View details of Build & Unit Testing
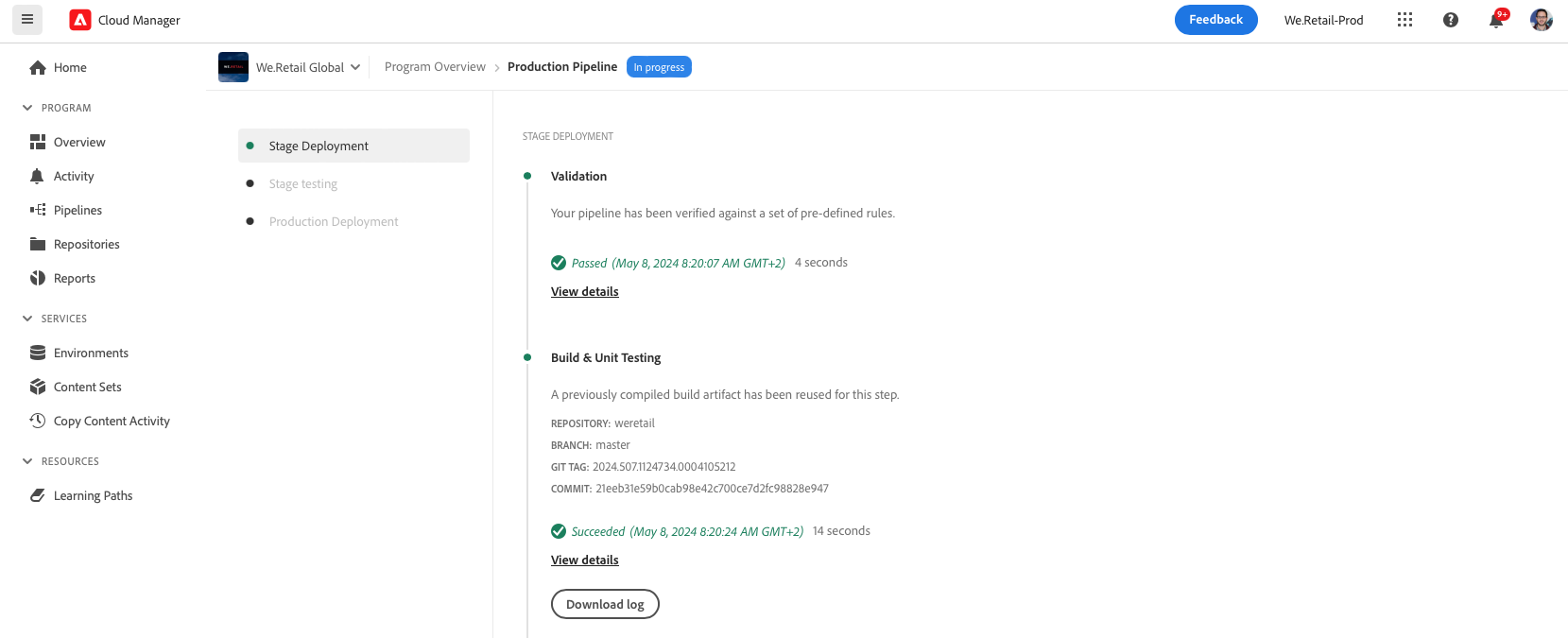1568x638 pixels. click(x=585, y=560)
